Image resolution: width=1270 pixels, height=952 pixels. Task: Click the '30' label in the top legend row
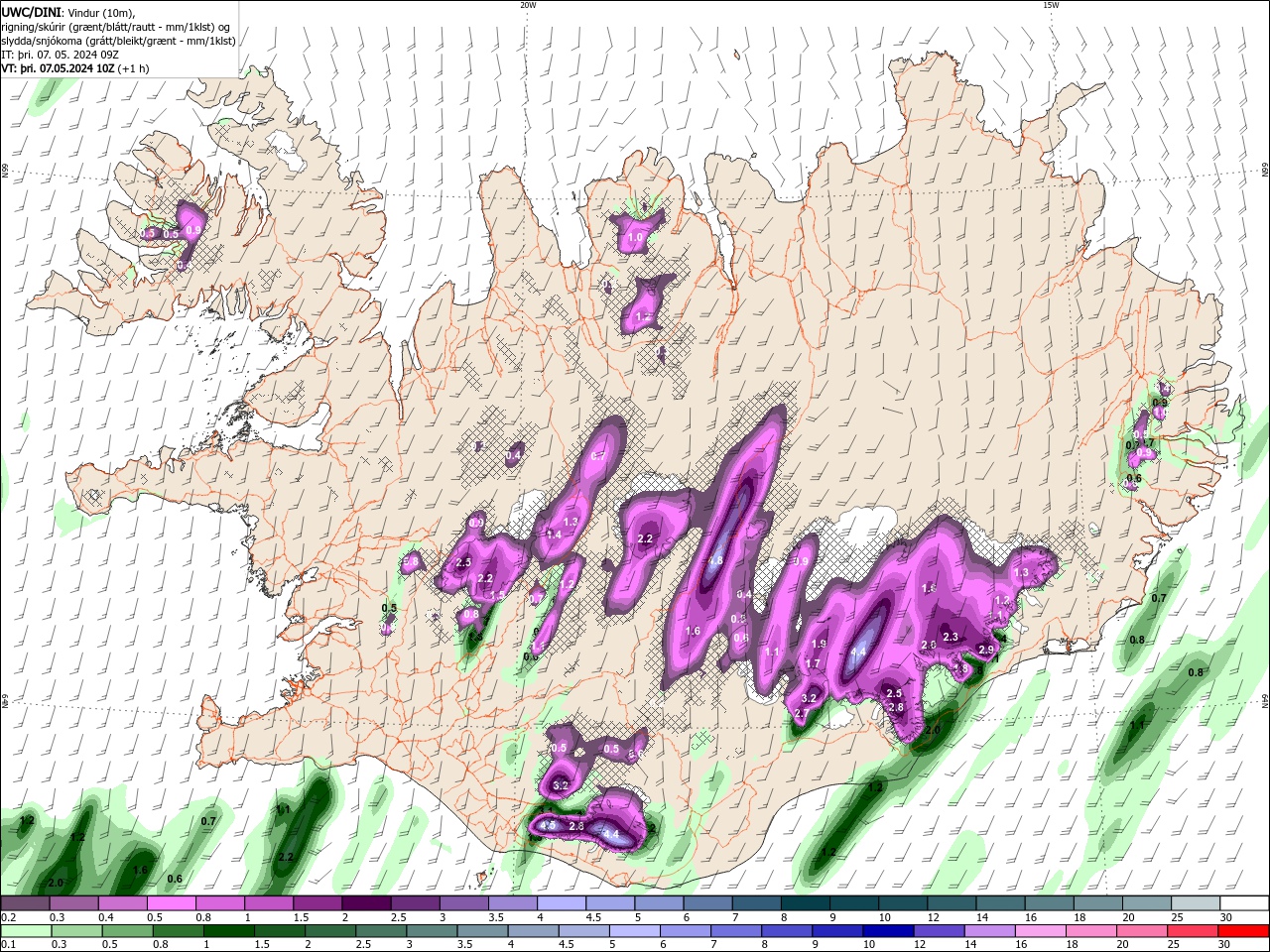1225,916
